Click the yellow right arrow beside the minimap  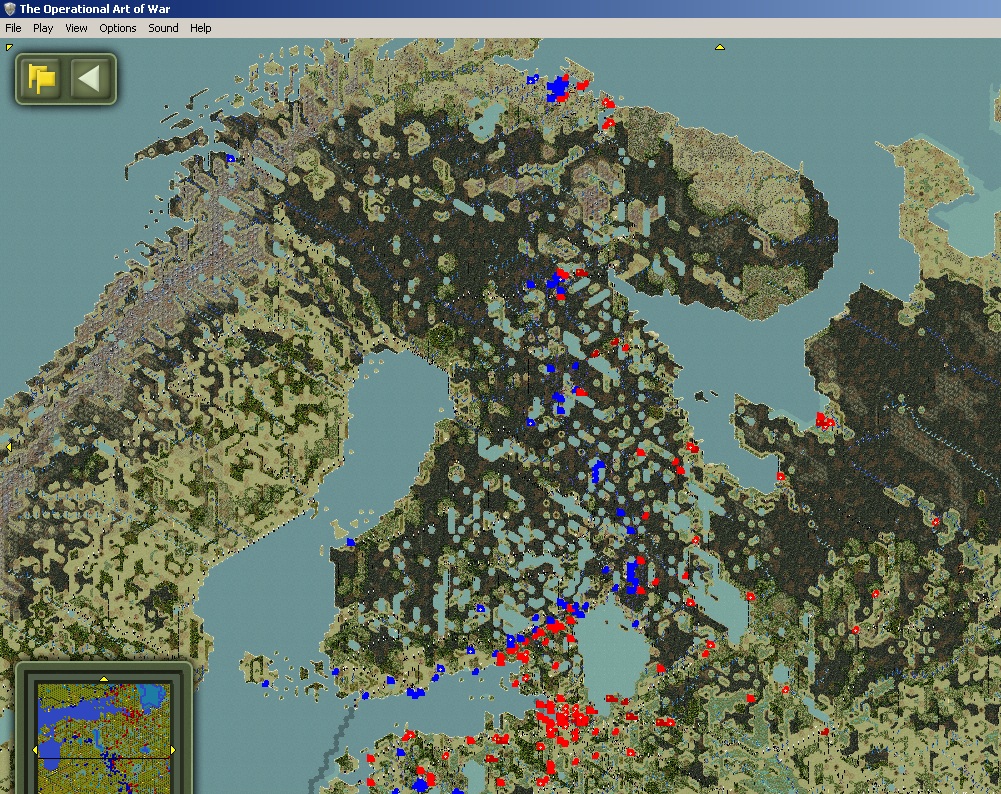pyautogui.click(x=173, y=750)
